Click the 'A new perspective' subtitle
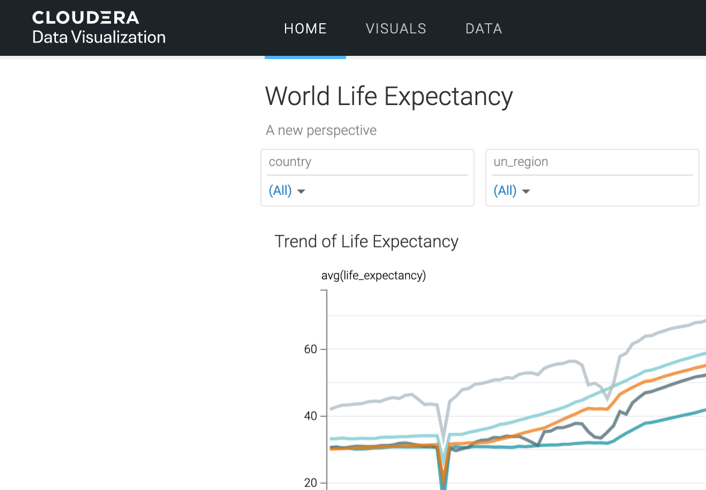The image size is (706, 490). tap(321, 130)
